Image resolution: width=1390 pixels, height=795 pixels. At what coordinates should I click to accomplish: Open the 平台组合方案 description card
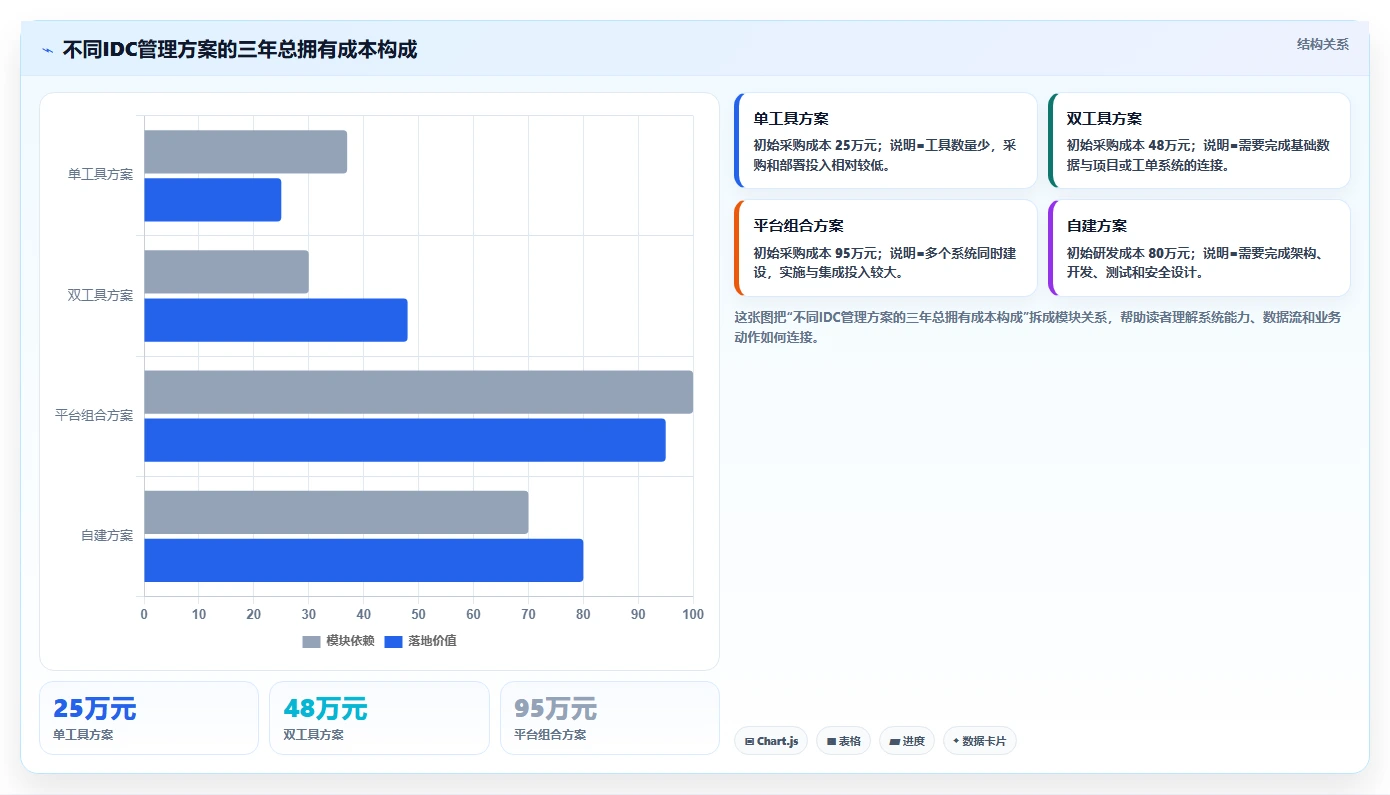click(x=886, y=248)
